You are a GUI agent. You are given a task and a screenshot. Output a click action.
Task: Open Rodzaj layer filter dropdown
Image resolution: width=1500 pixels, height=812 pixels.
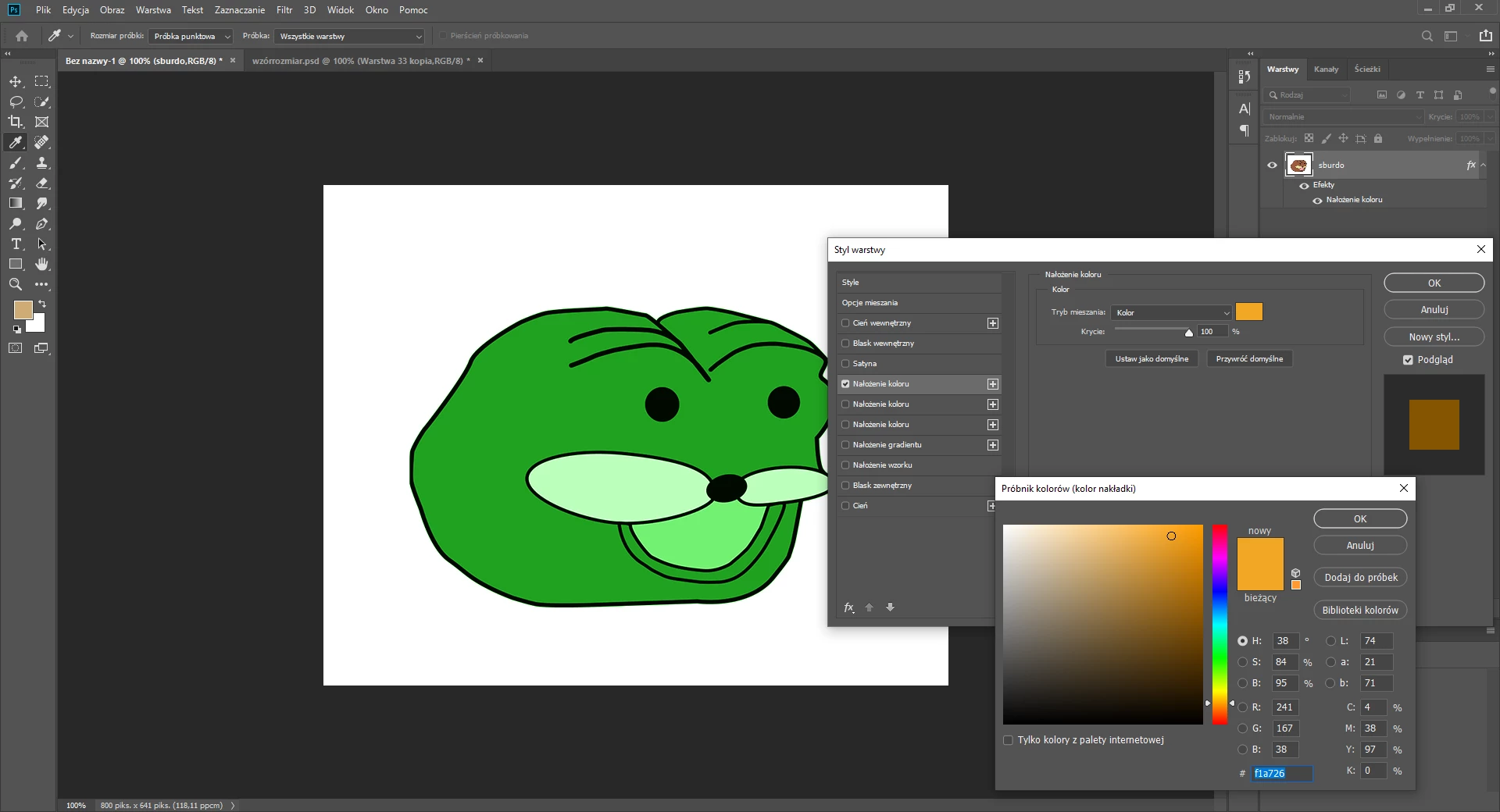[x=1308, y=95]
